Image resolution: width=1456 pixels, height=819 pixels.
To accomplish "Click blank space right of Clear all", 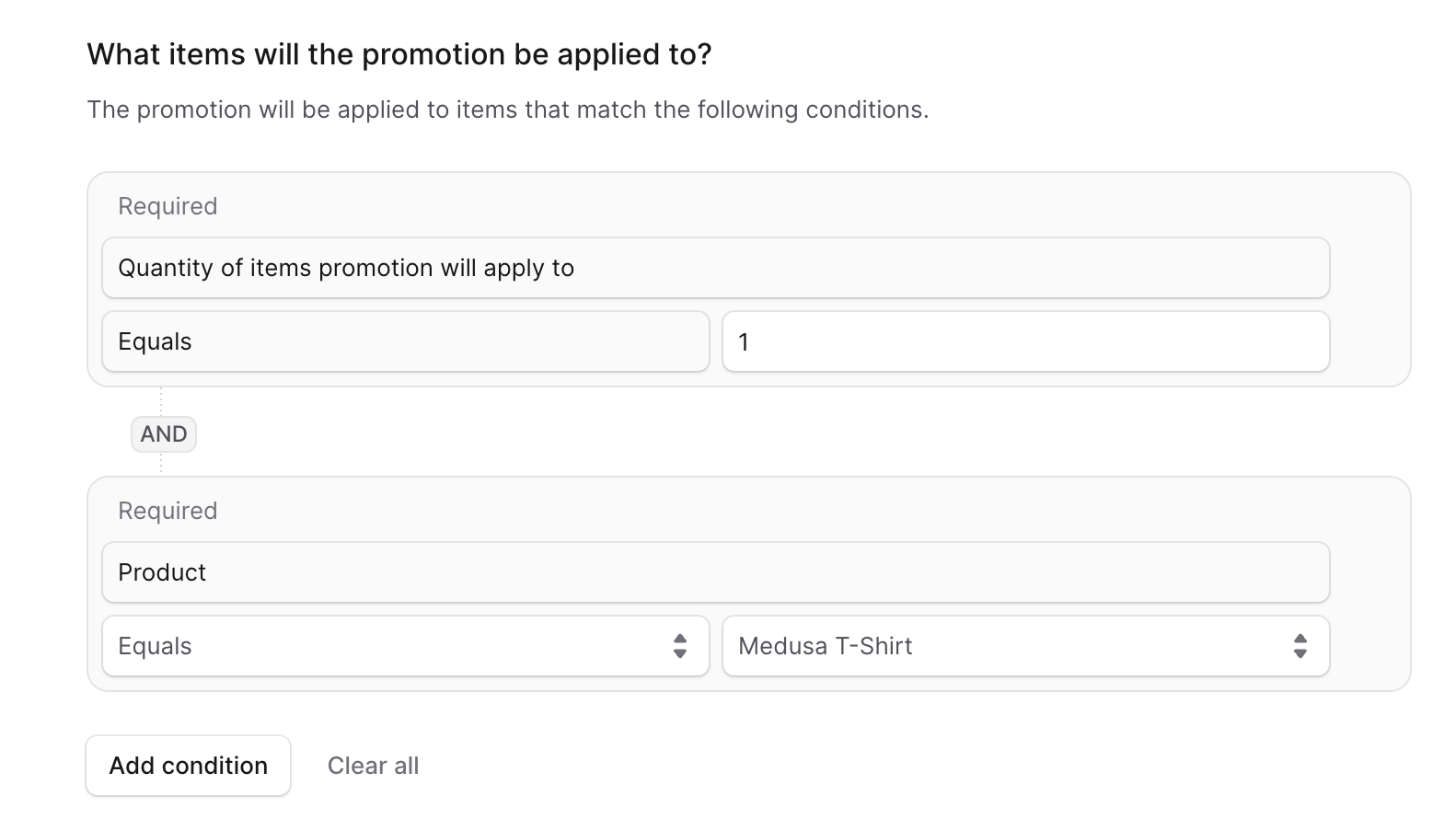I will point(828,766).
